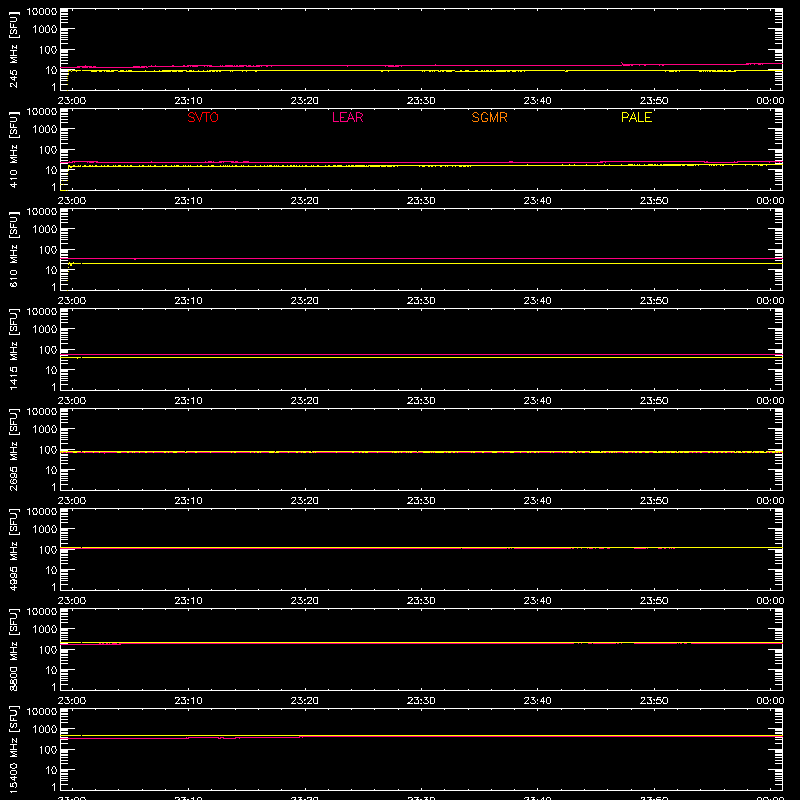Click 23:20 time label under 1415 MHz plot
This screenshot has height=800, width=800.
tap(305, 401)
